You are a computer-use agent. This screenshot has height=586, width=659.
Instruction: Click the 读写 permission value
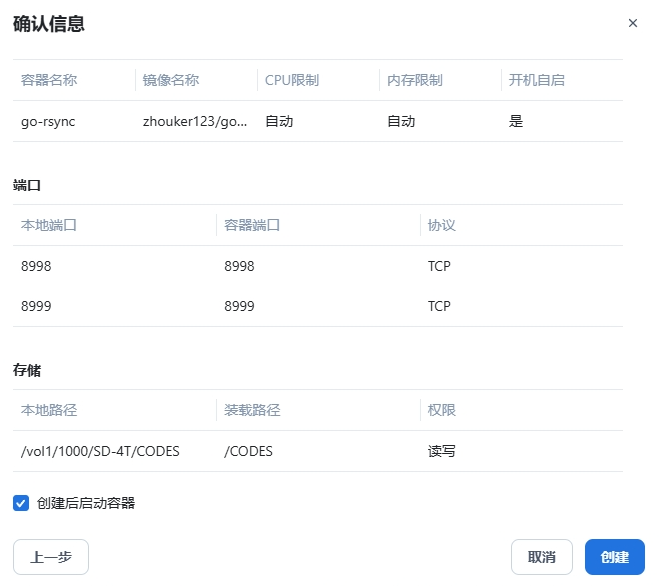pos(442,451)
